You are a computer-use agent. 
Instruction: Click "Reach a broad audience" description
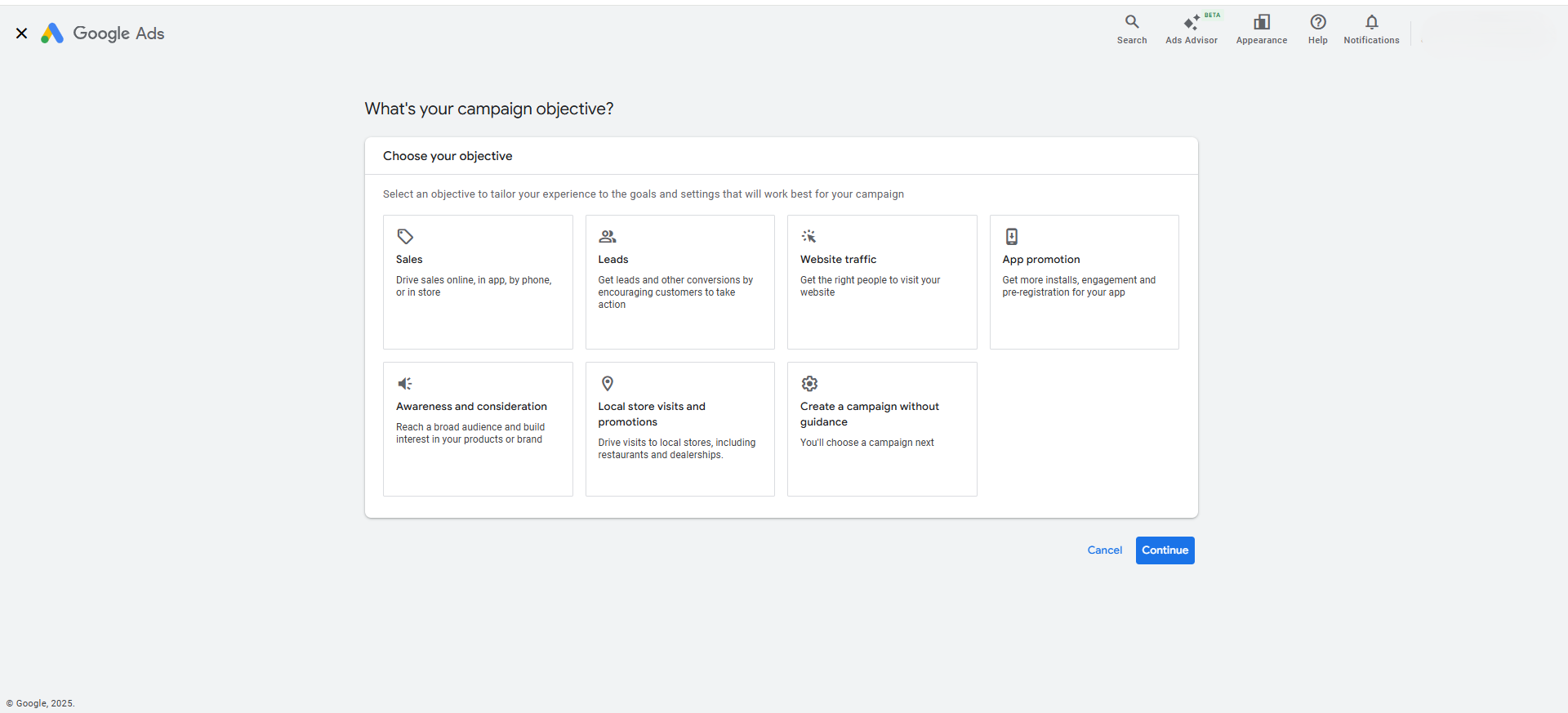pyautogui.click(x=470, y=433)
